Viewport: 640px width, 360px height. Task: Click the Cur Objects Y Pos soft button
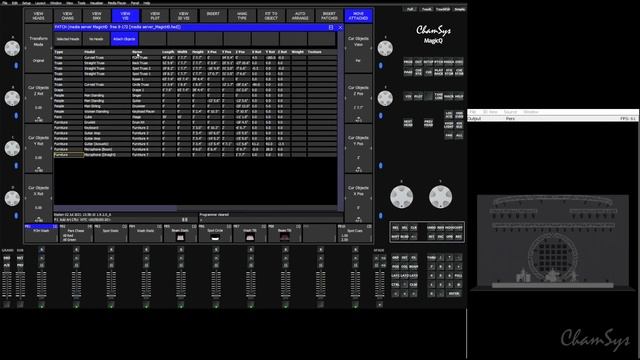tap(358, 149)
